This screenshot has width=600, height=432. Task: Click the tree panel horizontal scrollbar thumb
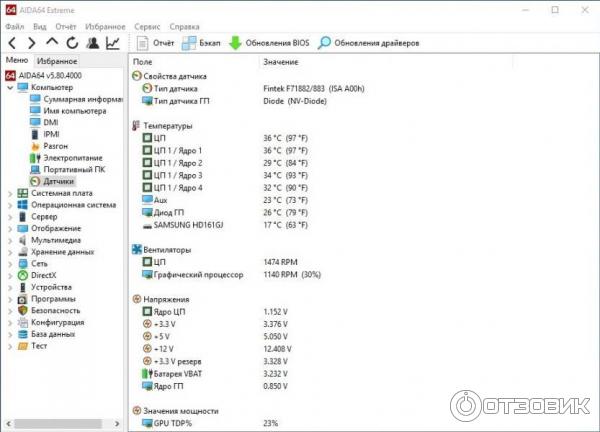pyautogui.click(x=58, y=424)
